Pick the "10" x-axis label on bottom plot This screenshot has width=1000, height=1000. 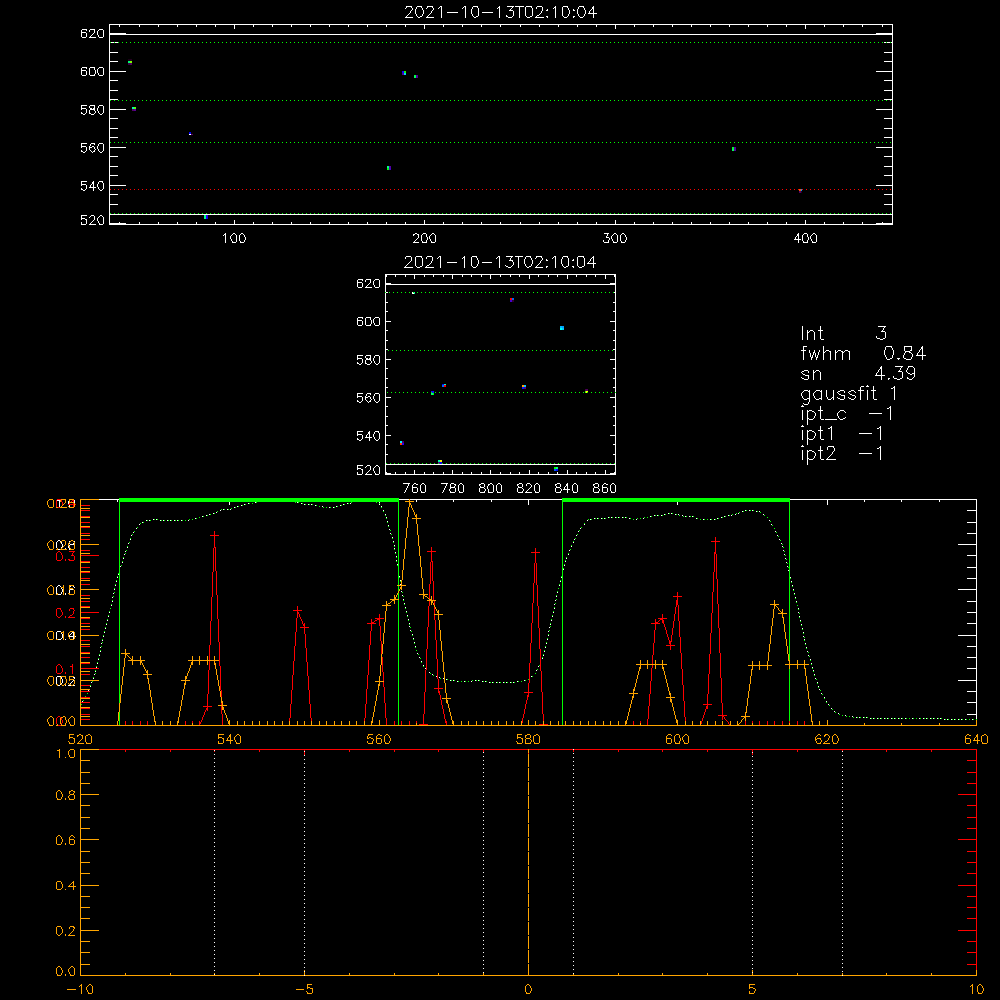(x=976, y=989)
